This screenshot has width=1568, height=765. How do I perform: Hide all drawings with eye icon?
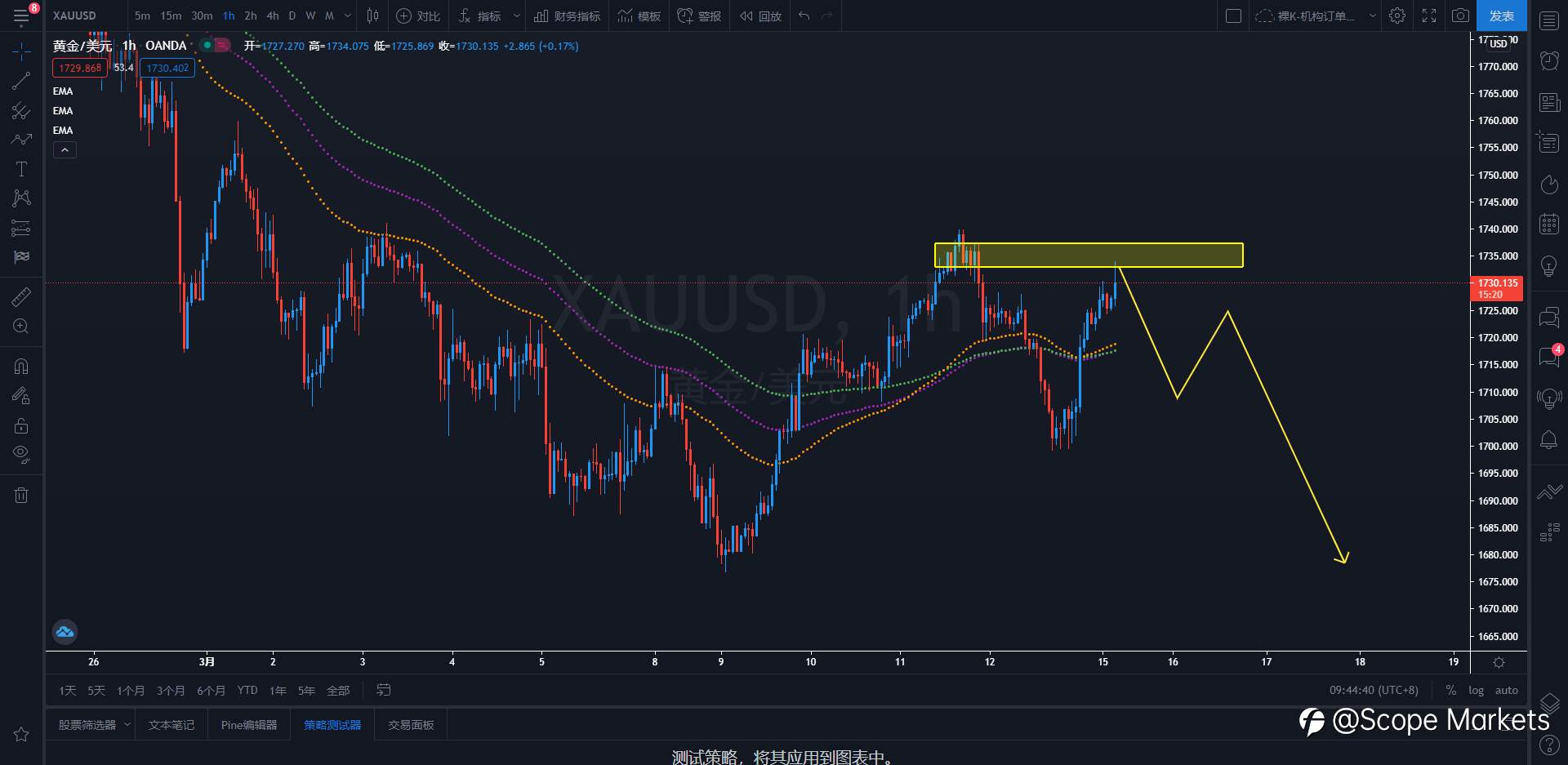(21, 455)
